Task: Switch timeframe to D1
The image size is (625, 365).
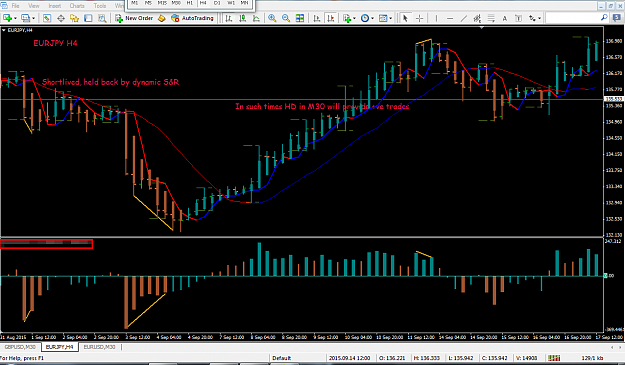Action: point(217,3)
